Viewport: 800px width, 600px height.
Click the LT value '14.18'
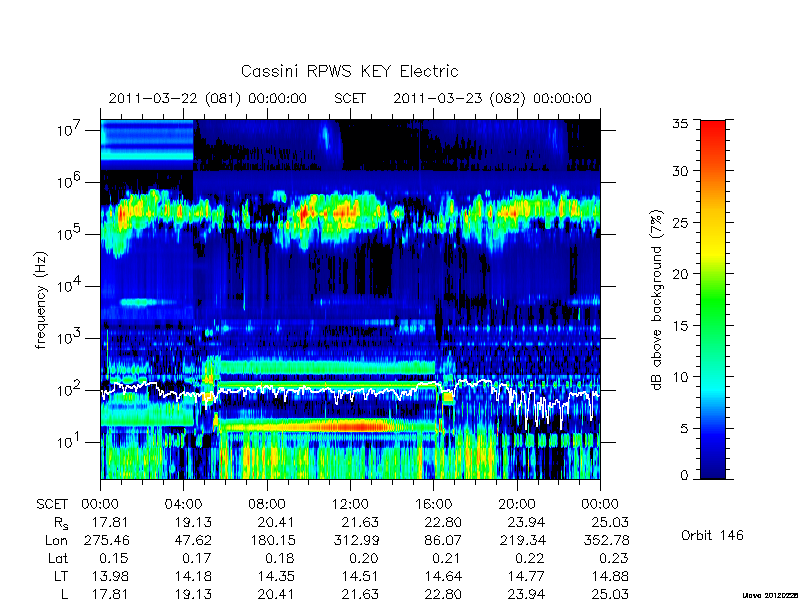(193, 576)
